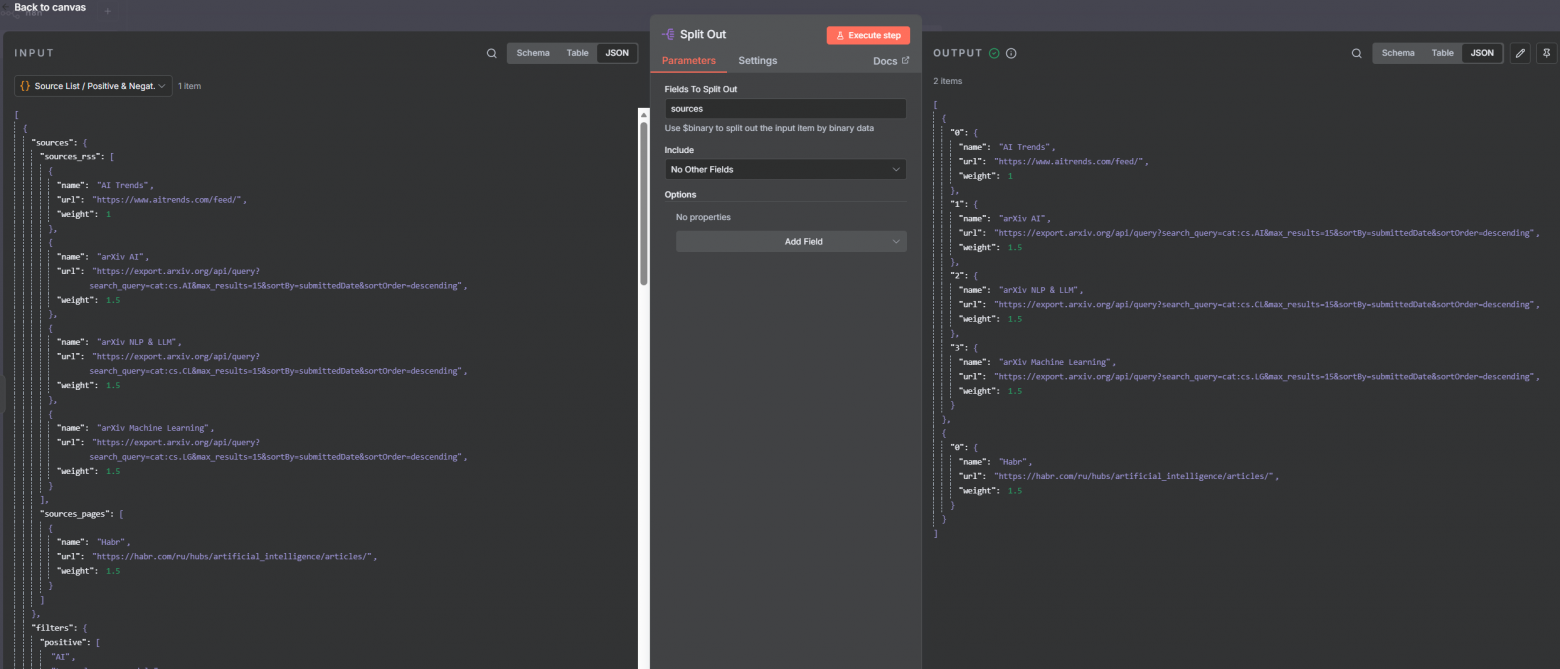Click the Split Out node icon
The image size is (1560, 669).
[x=668, y=34]
